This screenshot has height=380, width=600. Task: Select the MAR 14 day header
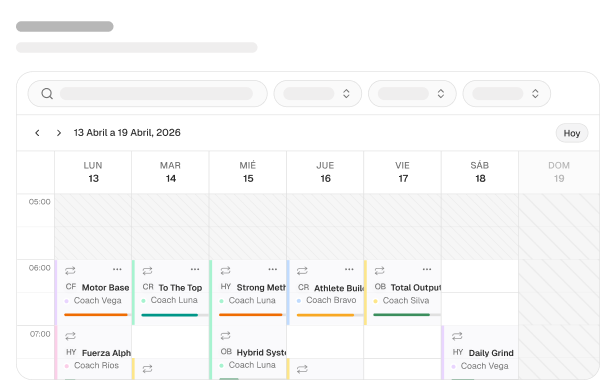pos(170,172)
